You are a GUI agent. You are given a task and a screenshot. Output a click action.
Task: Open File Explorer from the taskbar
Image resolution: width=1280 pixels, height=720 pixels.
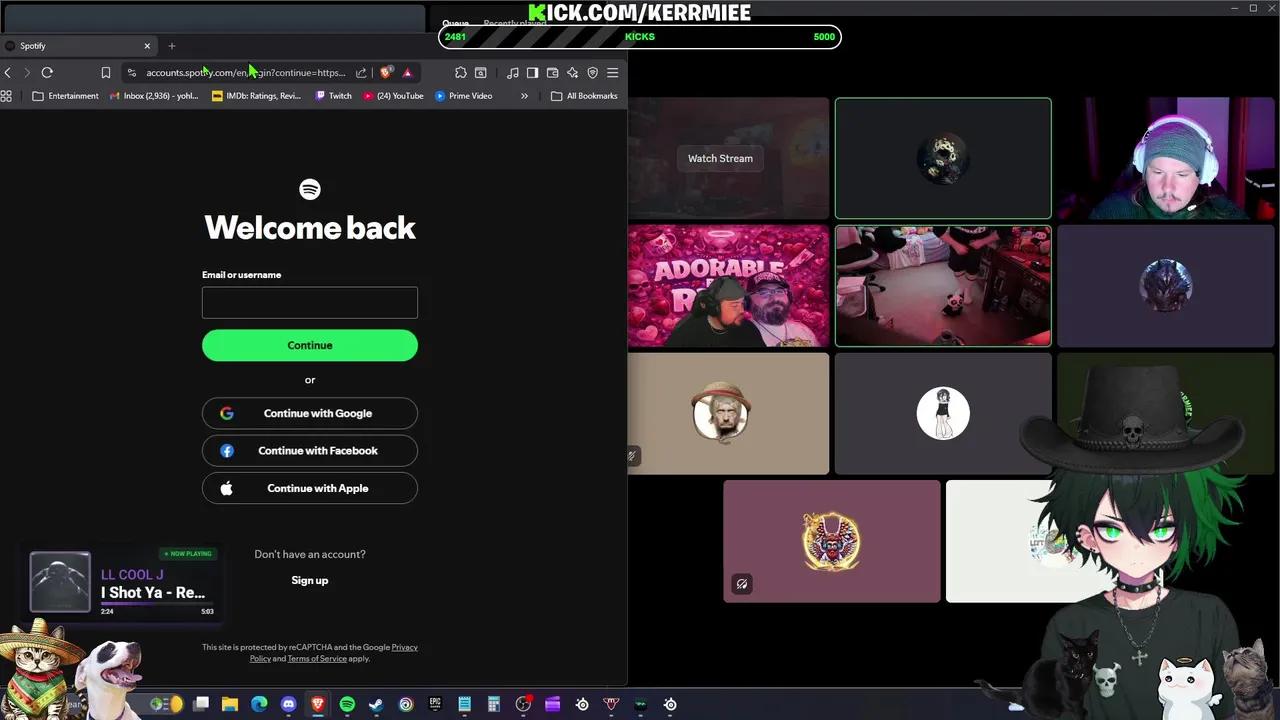point(230,704)
